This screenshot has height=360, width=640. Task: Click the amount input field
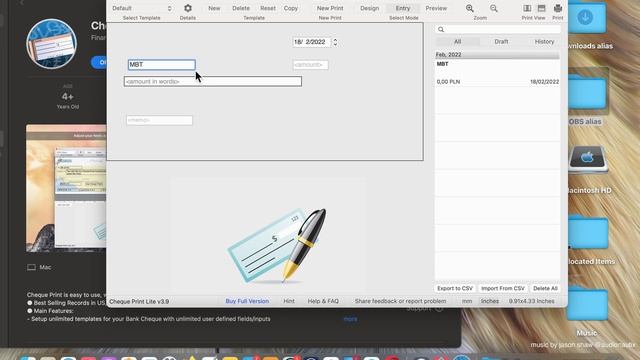pyautogui.click(x=310, y=64)
